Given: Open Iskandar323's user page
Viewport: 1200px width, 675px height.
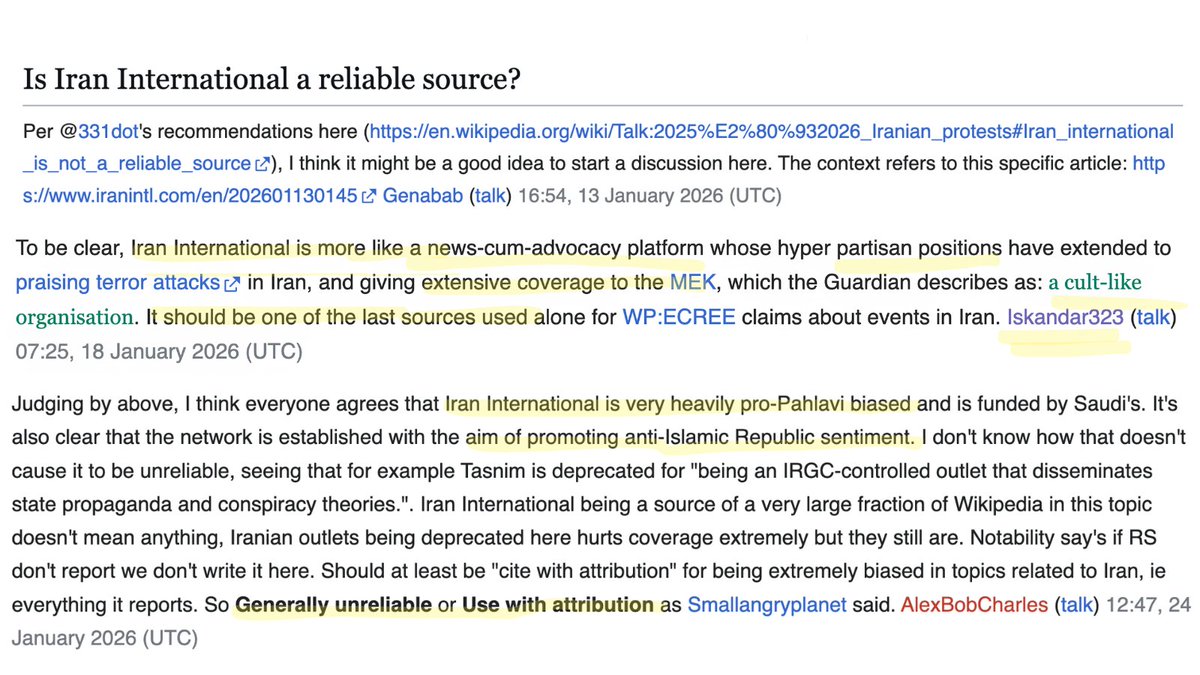Looking at the screenshot, I should [1064, 319].
